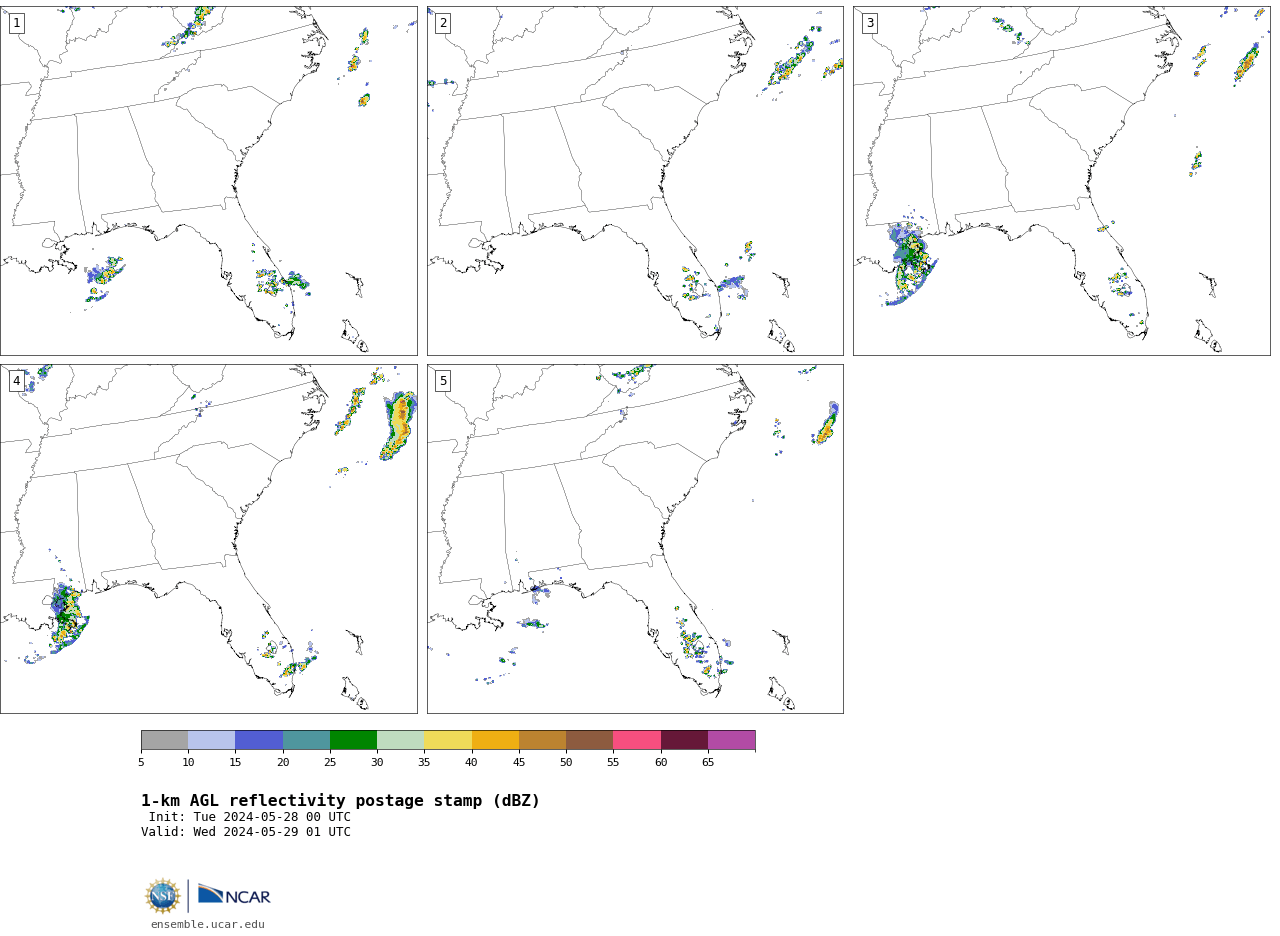Click the NCAR logo
The width and height of the screenshot is (1280, 936).
[234, 895]
